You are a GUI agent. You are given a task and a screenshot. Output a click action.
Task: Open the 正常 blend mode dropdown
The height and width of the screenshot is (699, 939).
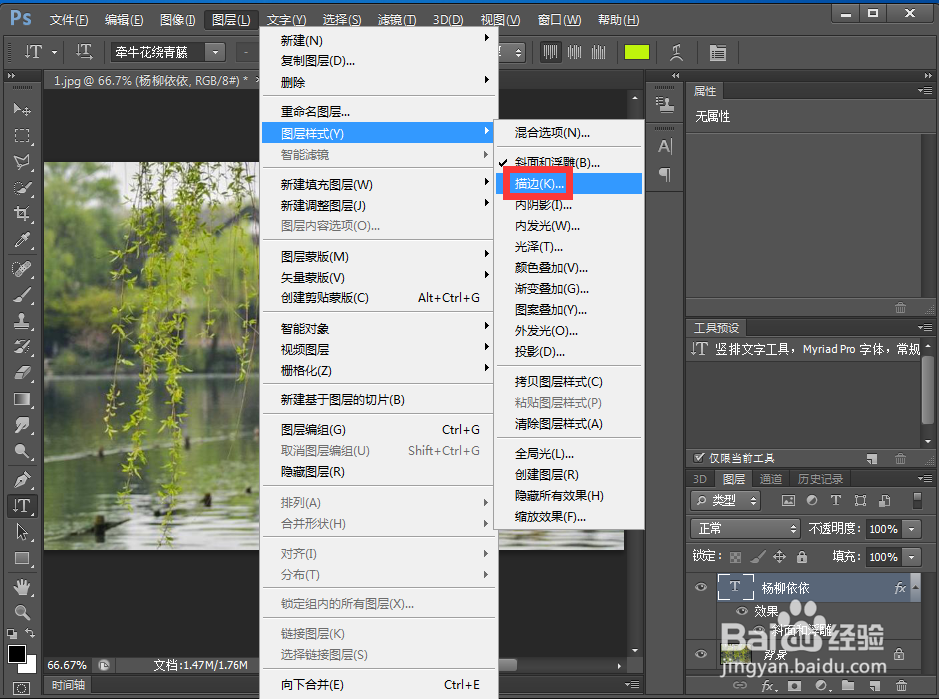(x=745, y=529)
